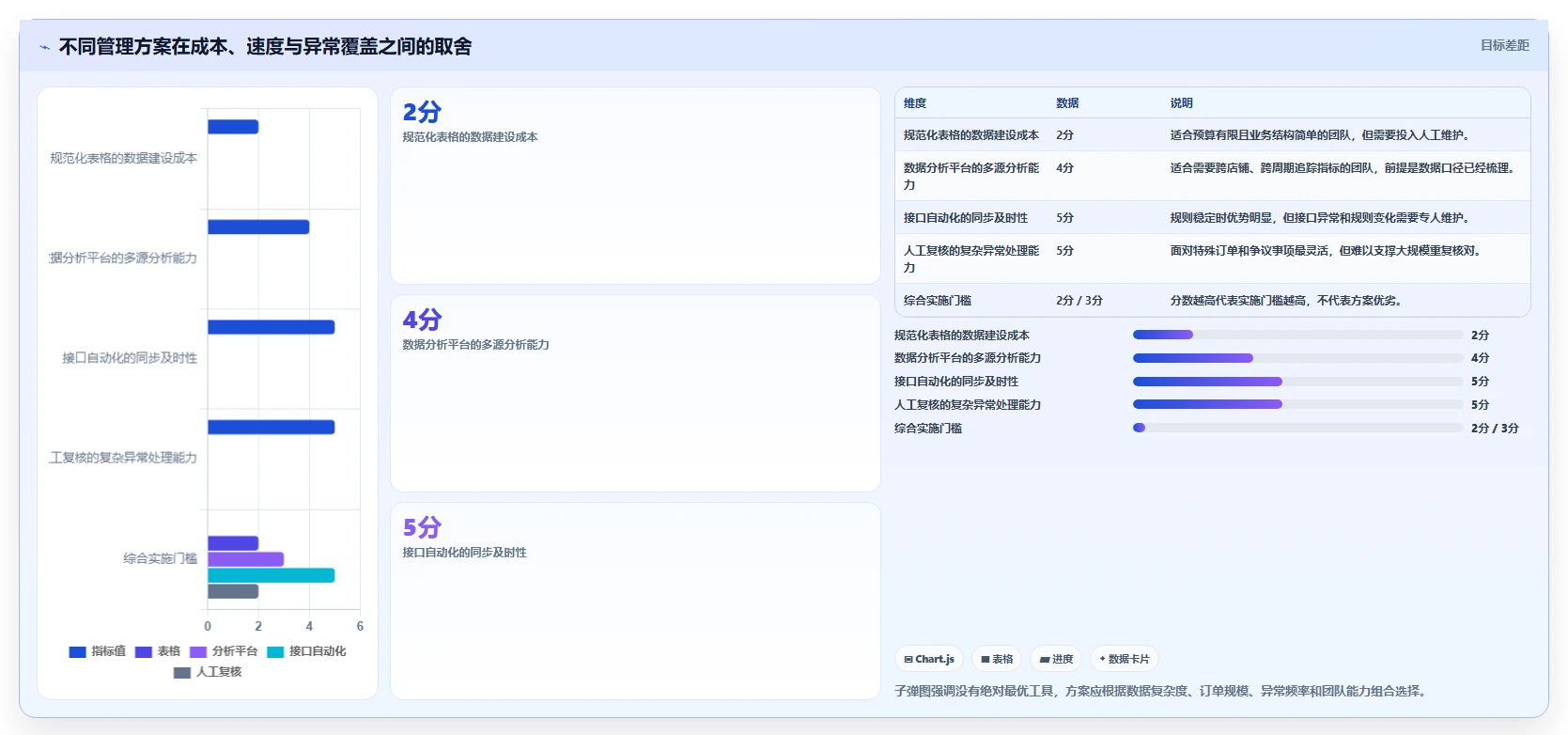Click the cyan bar in the 综合实施门槛 group
1568x735 pixels.
point(271,575)
